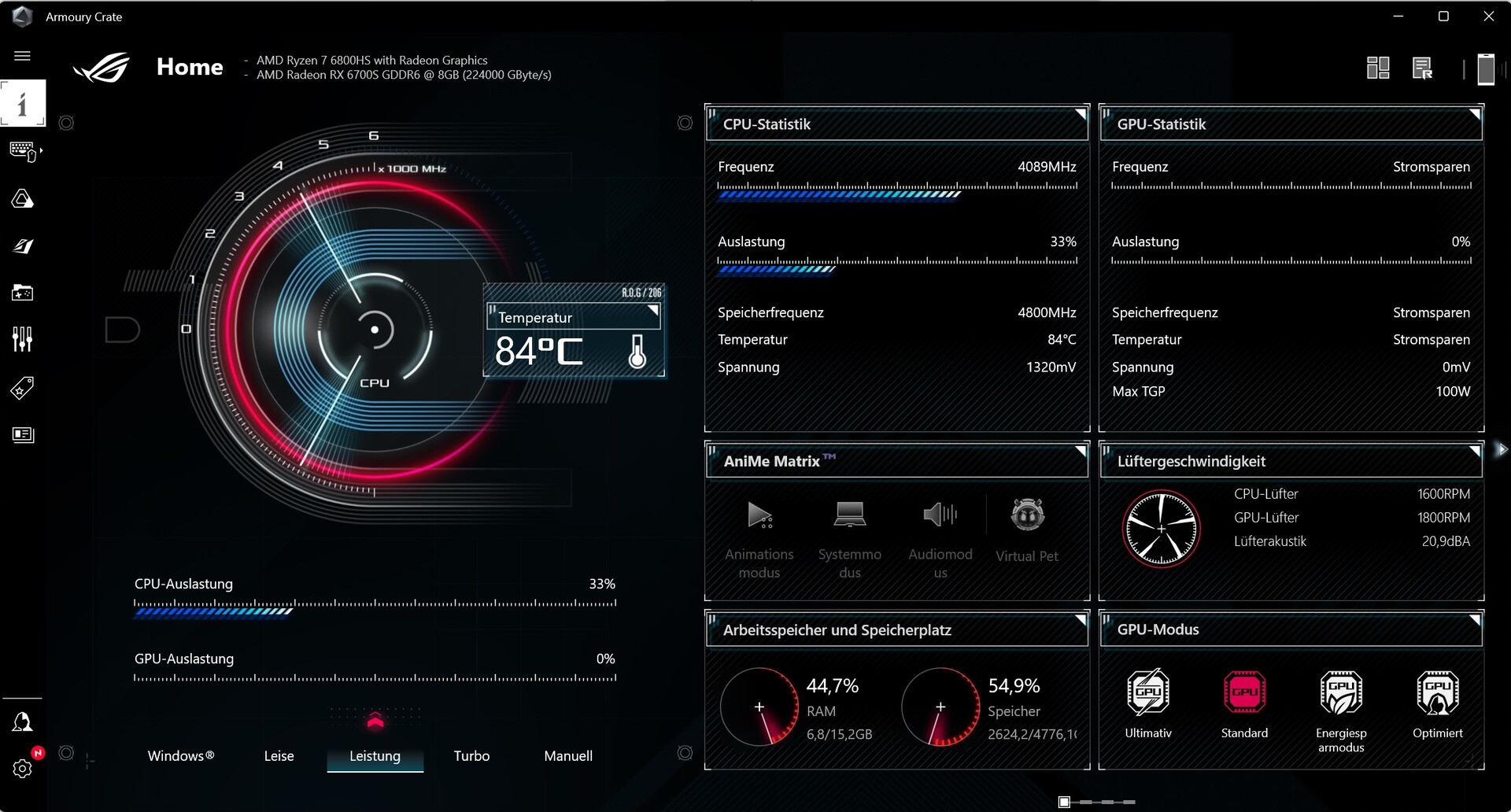The height and width of the screenshot is (812, 1511).
Task: Open the Featured deals tag icon
Action: [22, 388]
